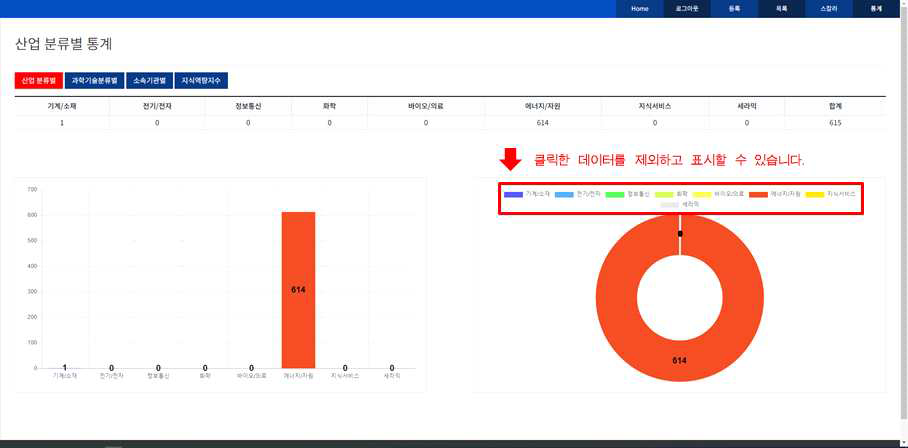Select the 산업 분류별 tab button

[x=38, y=80]
